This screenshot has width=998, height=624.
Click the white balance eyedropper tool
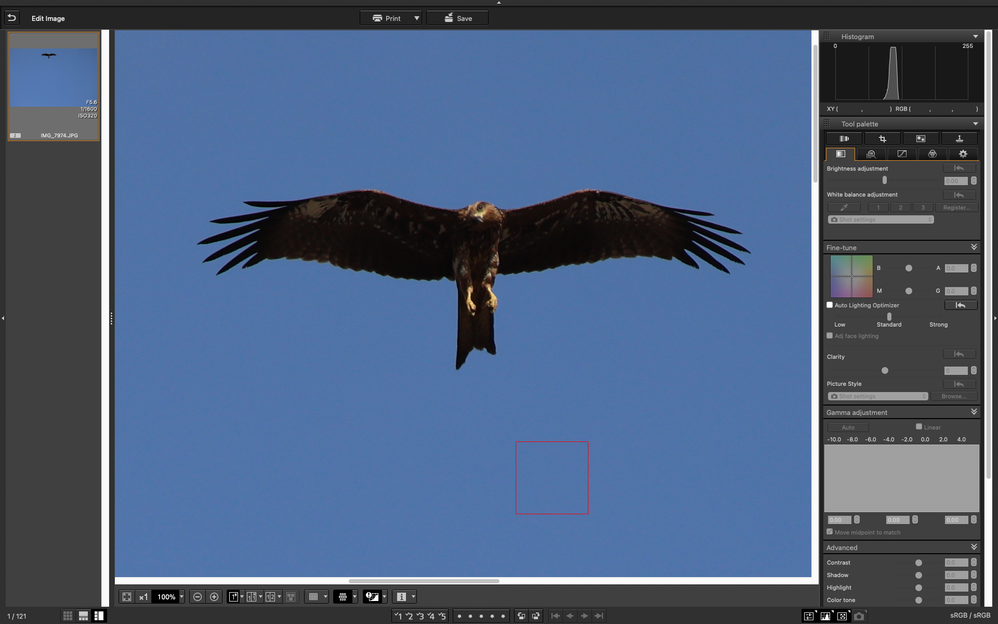click(845, 207)
